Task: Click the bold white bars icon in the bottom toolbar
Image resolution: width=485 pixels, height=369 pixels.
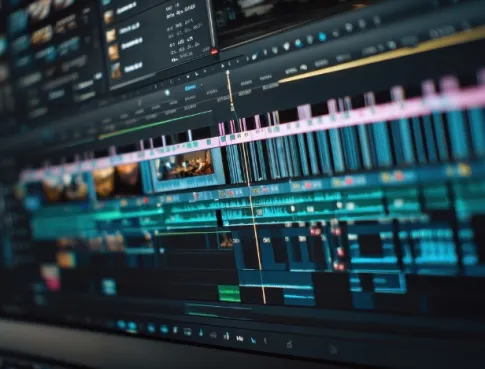Action: click(x=239, y=338)
